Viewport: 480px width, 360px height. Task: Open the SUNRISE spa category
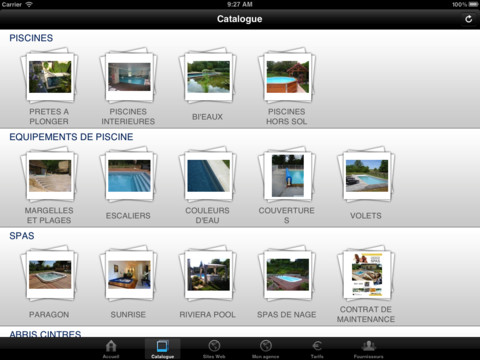[129, 273]
